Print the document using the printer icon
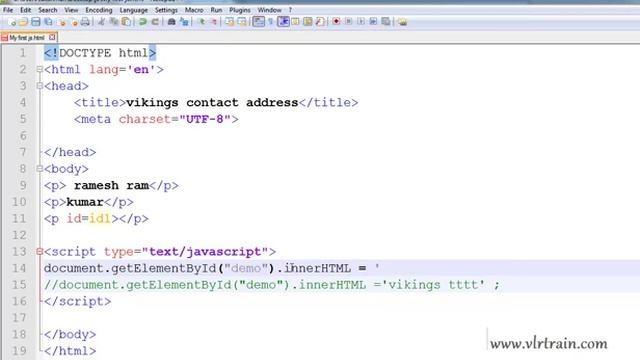 [x=85, y=22]
